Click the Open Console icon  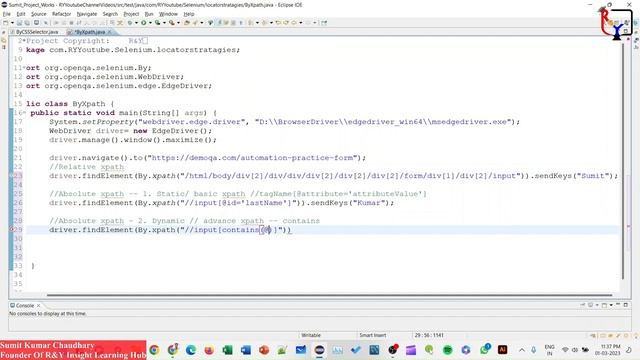coord(604,305)
